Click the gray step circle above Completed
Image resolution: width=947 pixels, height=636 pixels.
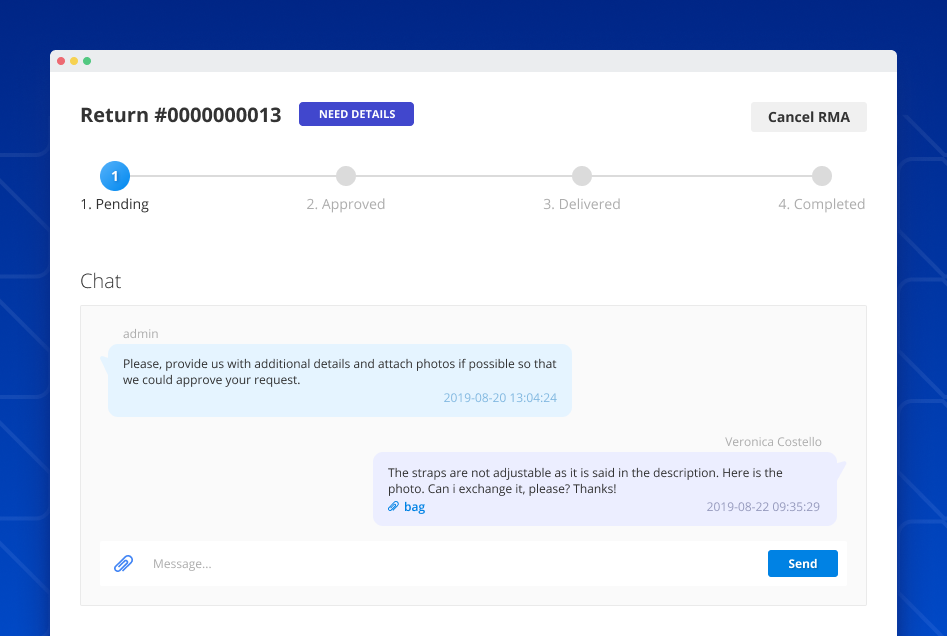(822, 175)
